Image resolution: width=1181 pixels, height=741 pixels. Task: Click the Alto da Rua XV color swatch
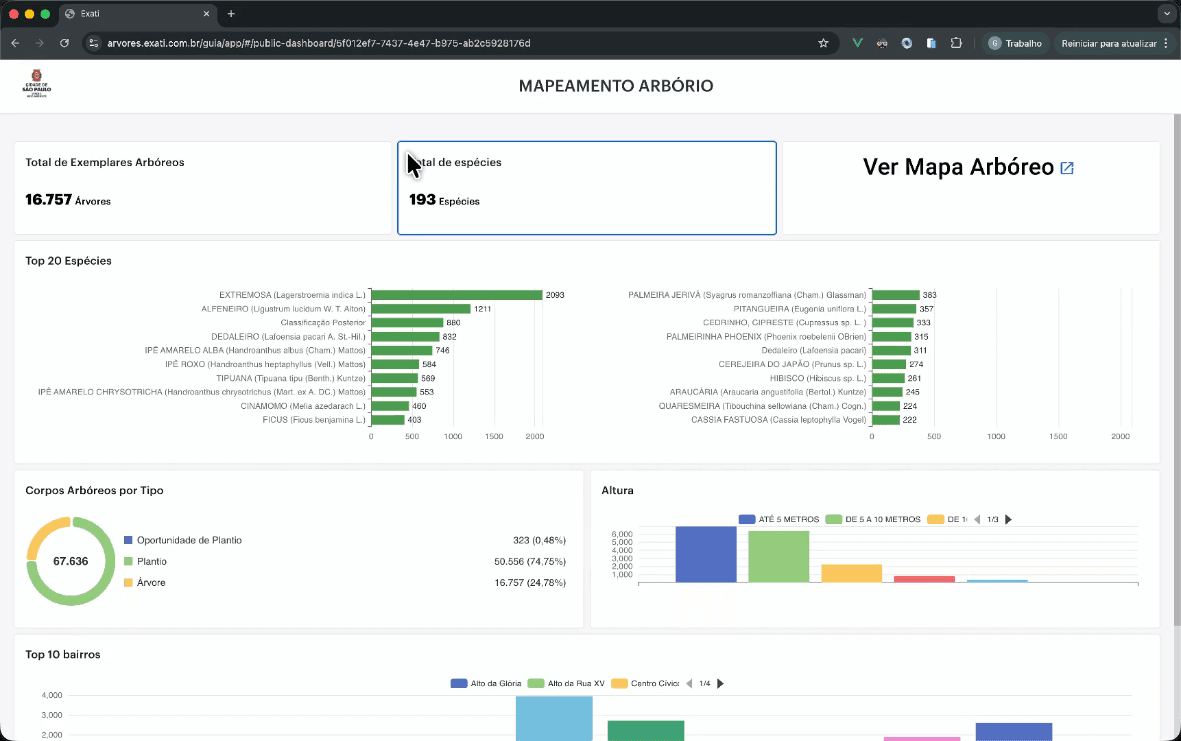point(536,684)
